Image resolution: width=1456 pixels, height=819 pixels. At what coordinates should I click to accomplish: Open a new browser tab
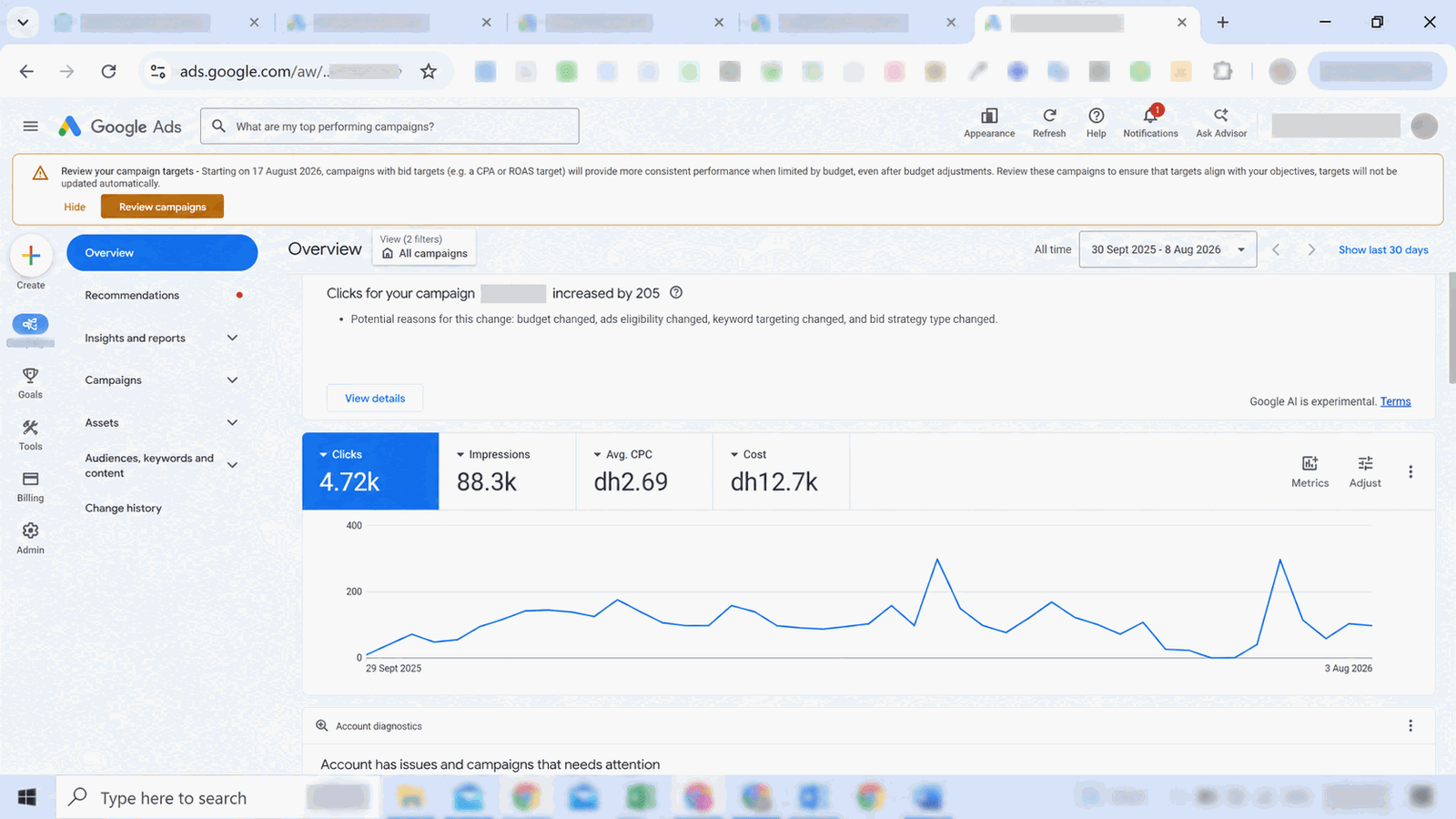tap(1223, 22)
